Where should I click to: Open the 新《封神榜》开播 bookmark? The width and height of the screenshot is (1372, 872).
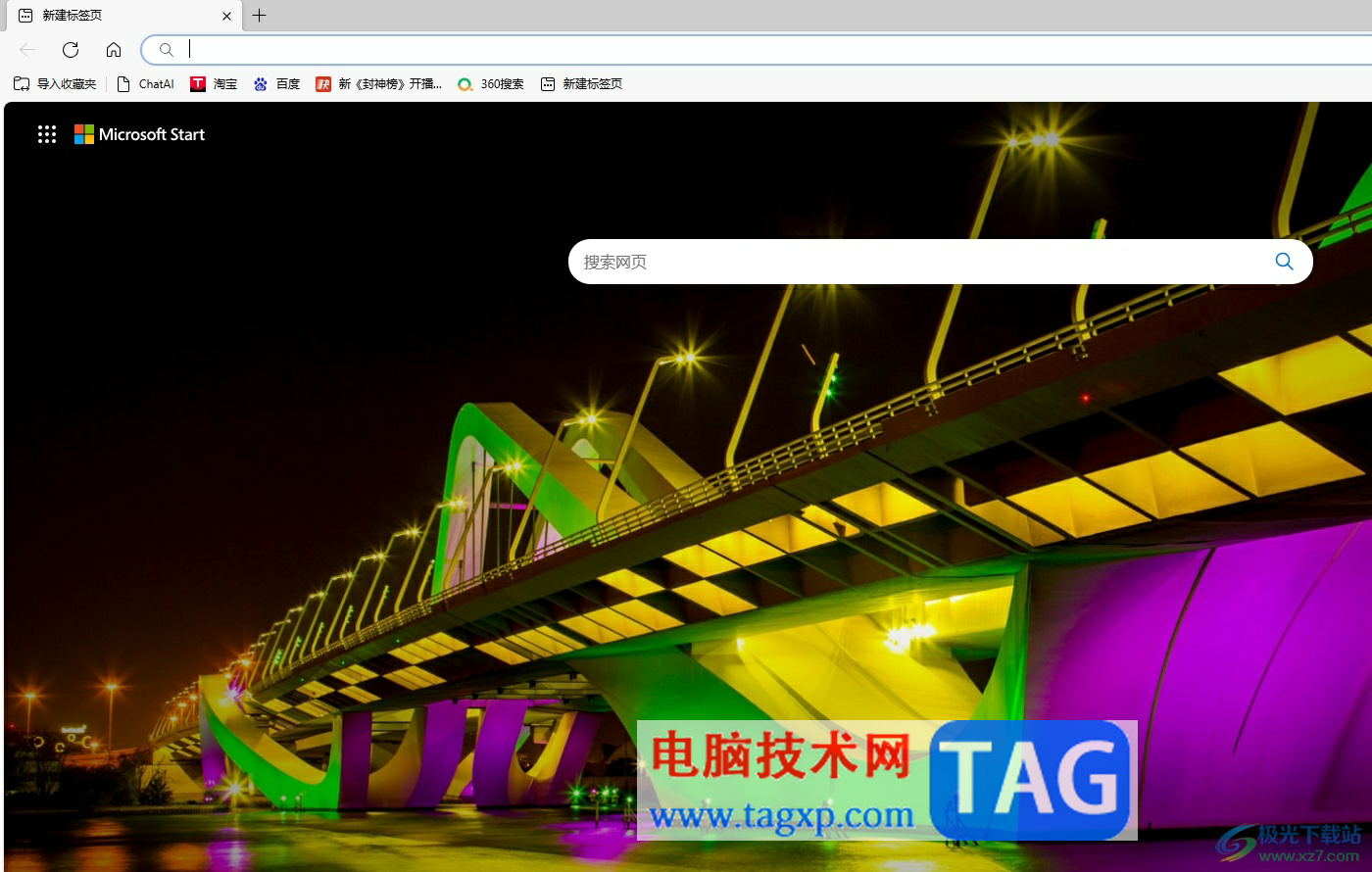378,84
